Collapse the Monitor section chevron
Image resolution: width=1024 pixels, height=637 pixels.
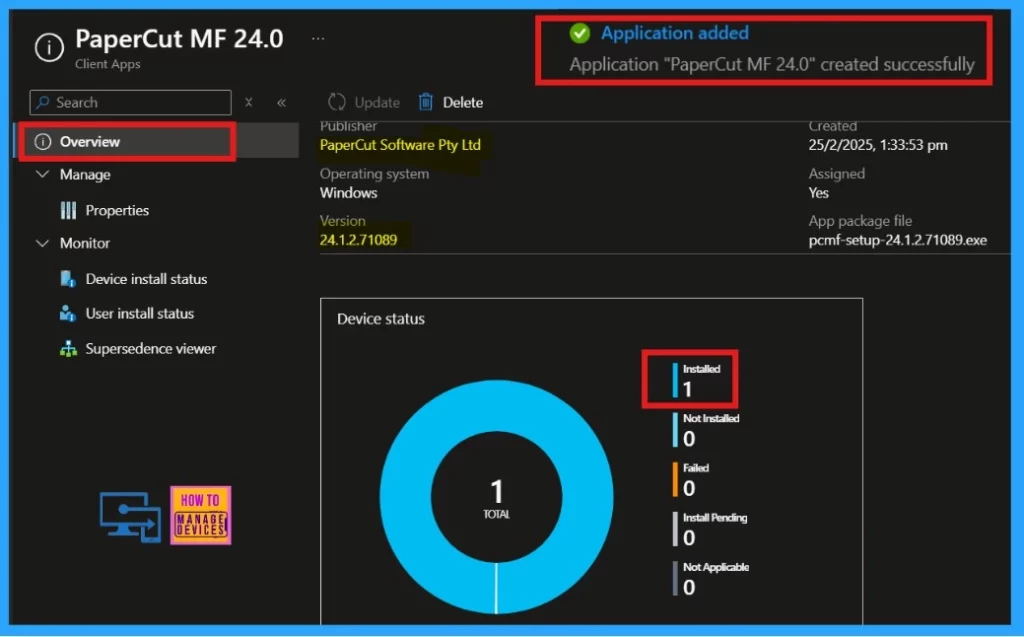click(42, 243)
